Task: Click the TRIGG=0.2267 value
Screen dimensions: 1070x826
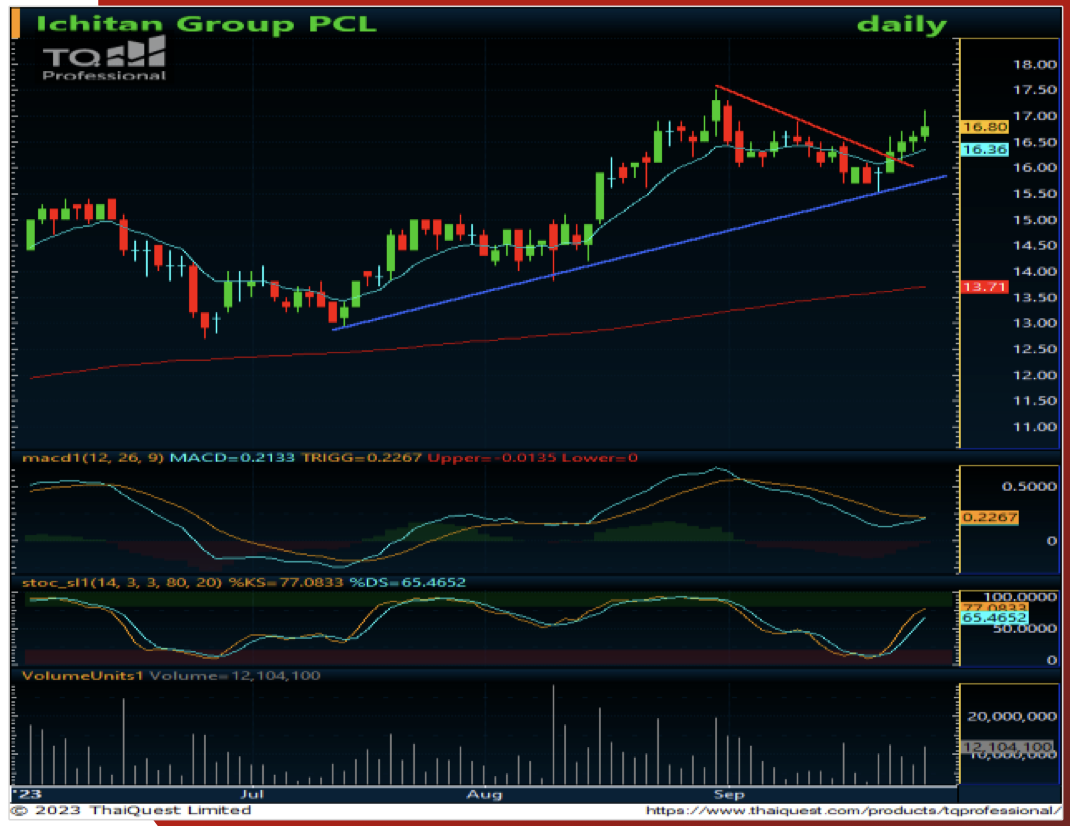Action: pos(361,457)
